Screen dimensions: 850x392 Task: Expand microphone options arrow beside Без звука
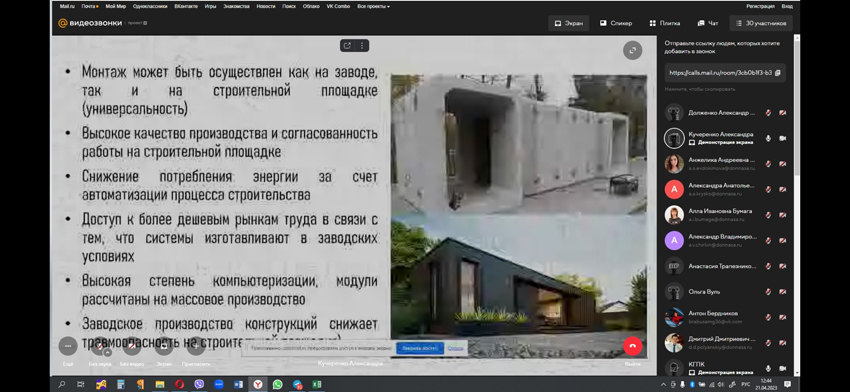(x=107, y=352)
